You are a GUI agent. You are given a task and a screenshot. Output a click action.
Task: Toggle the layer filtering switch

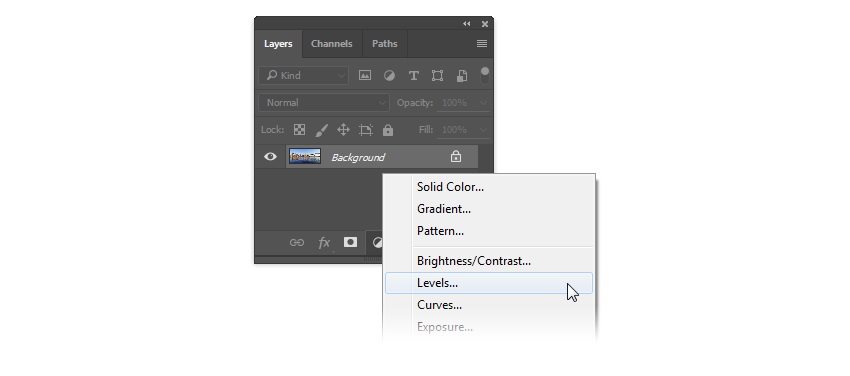click(x=485, y=75)
